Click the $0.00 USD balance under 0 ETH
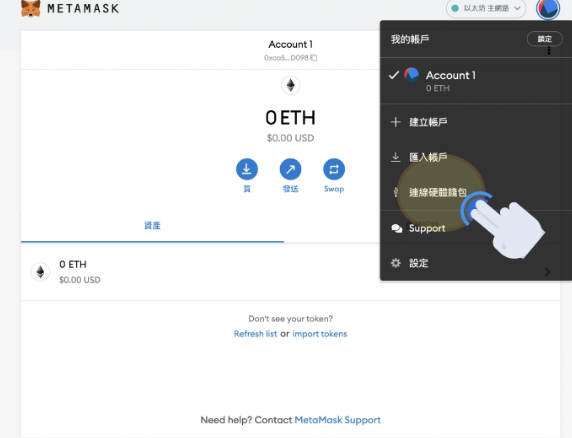Screen dimensions: 572x438 point(290,138)
